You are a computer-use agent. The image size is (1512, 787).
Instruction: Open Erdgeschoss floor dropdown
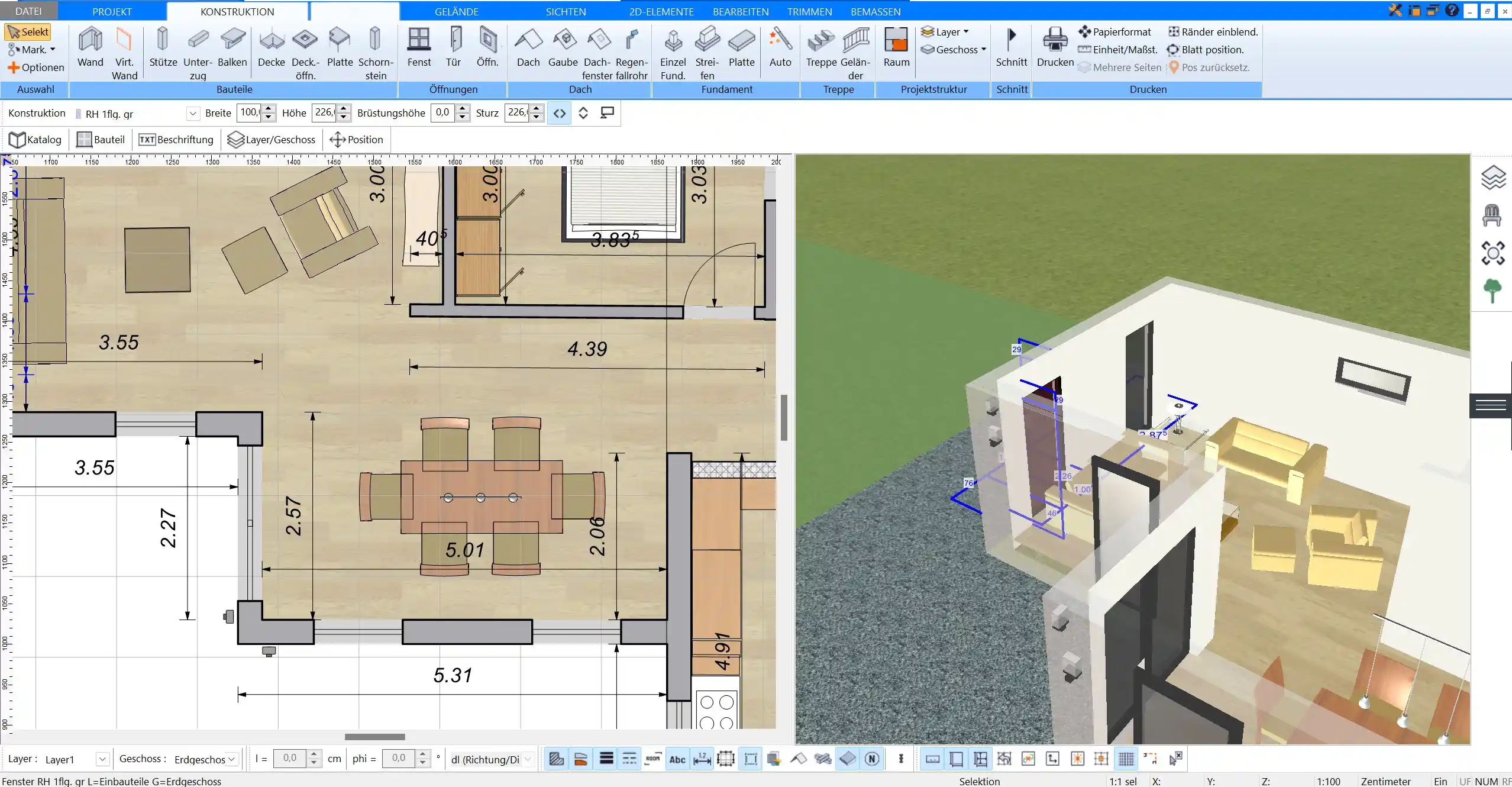[232, 759]
